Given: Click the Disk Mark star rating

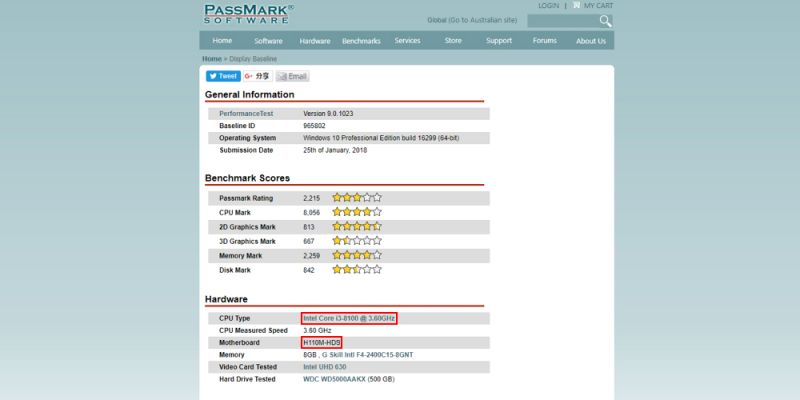Looking at the screenshot, I should [x=357, y=269].
